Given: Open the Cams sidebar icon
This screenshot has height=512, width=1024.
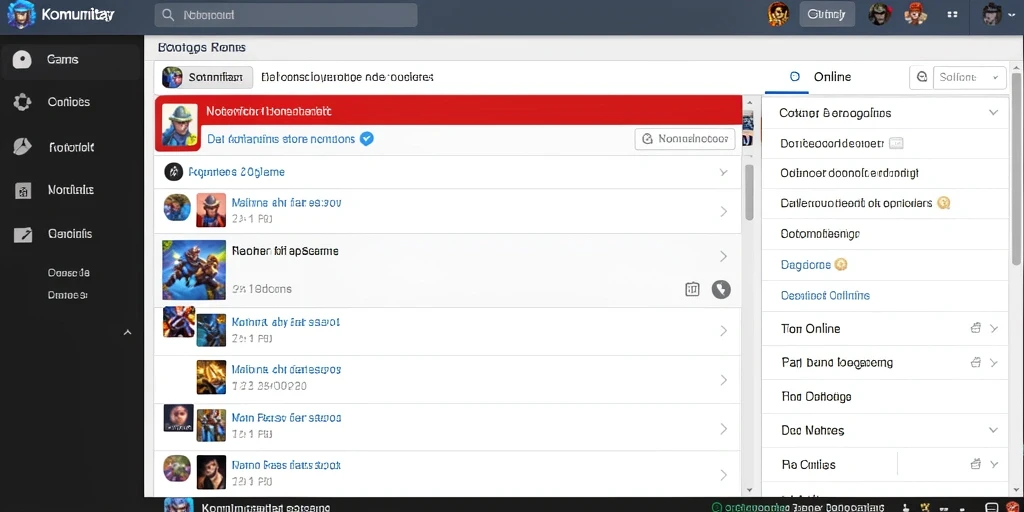Looking at the screenshot, I should (x=22, y=59).
